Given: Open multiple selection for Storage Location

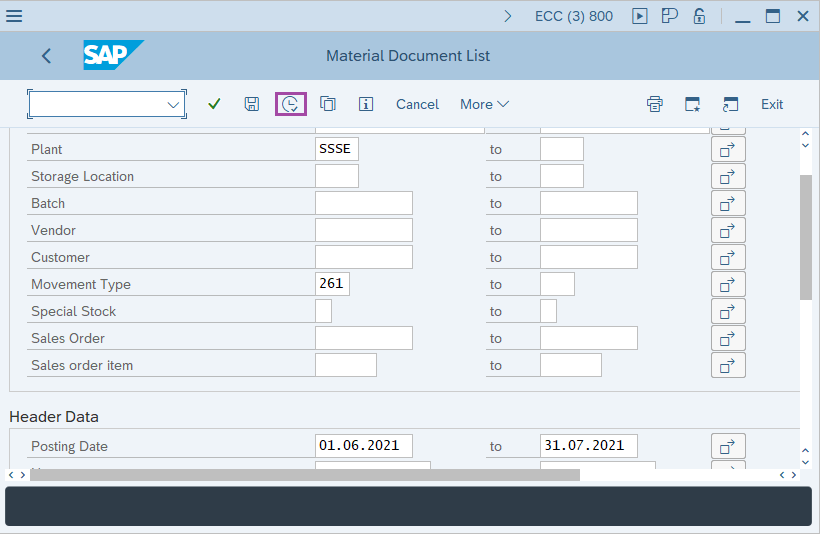Looking at the screenshot, I should click(x=728, y=177).
